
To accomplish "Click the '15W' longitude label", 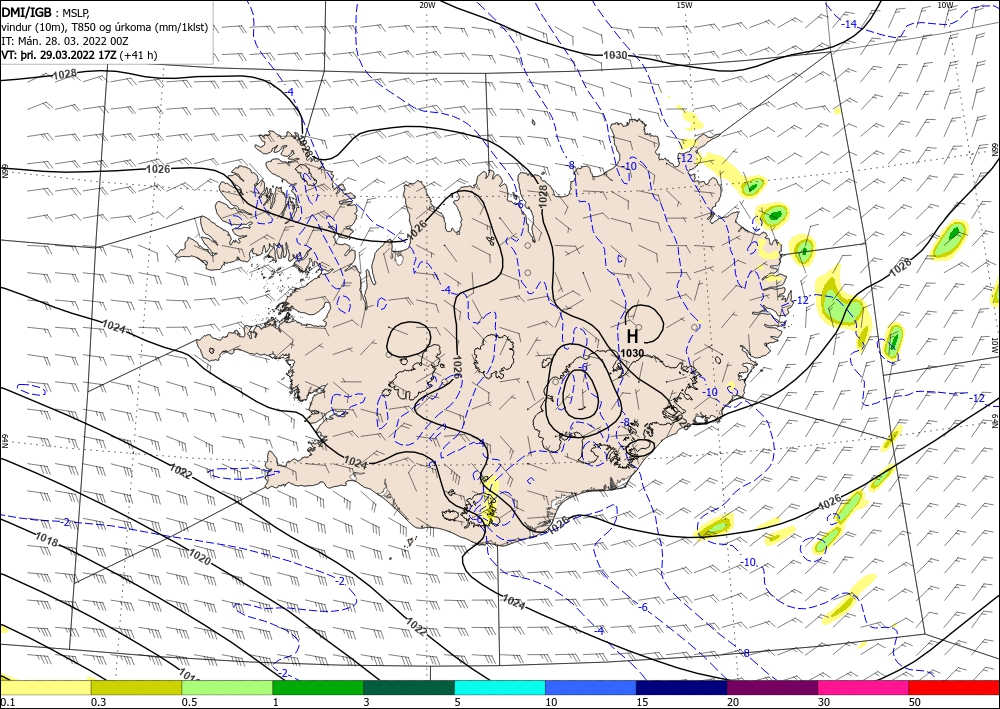I will 684,5.
